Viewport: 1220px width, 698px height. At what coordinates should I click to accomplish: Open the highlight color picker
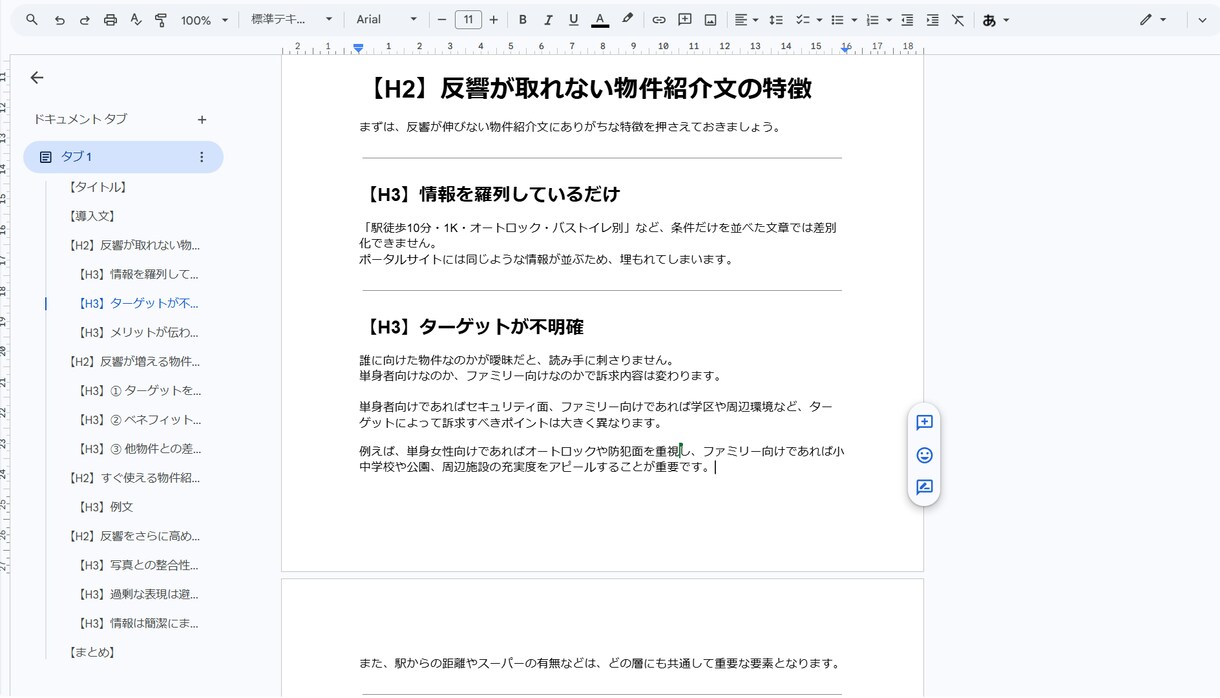[x=627, y=20]
